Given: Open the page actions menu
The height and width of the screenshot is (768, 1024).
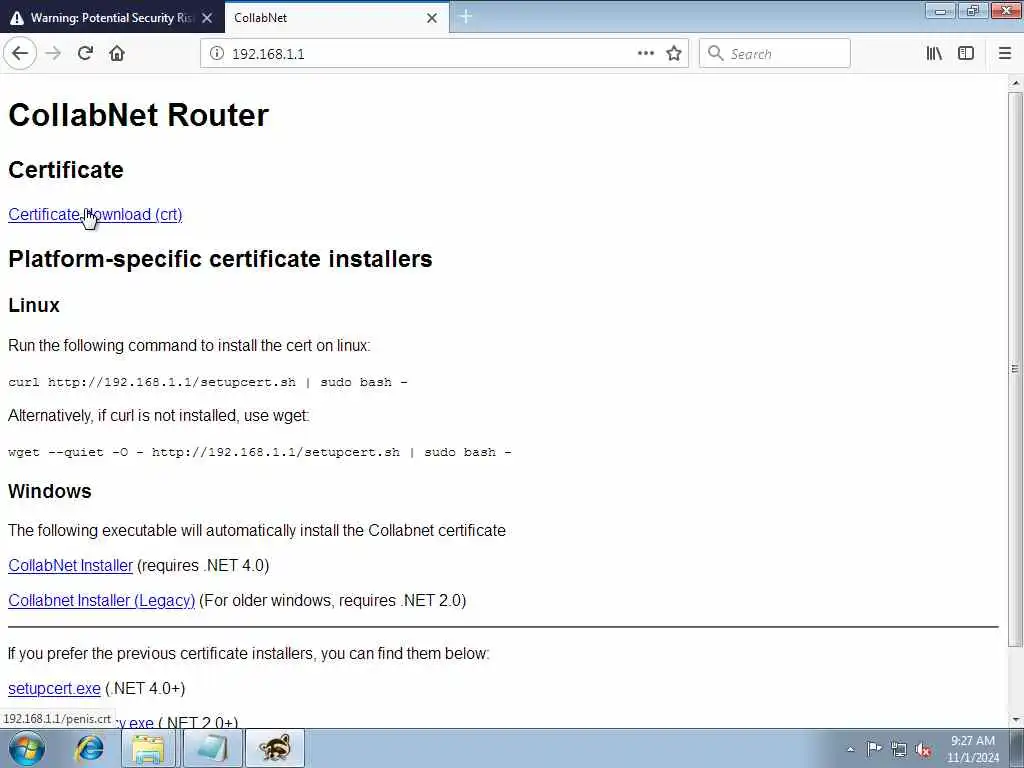Looking at the screenshot, I should 645,54.
